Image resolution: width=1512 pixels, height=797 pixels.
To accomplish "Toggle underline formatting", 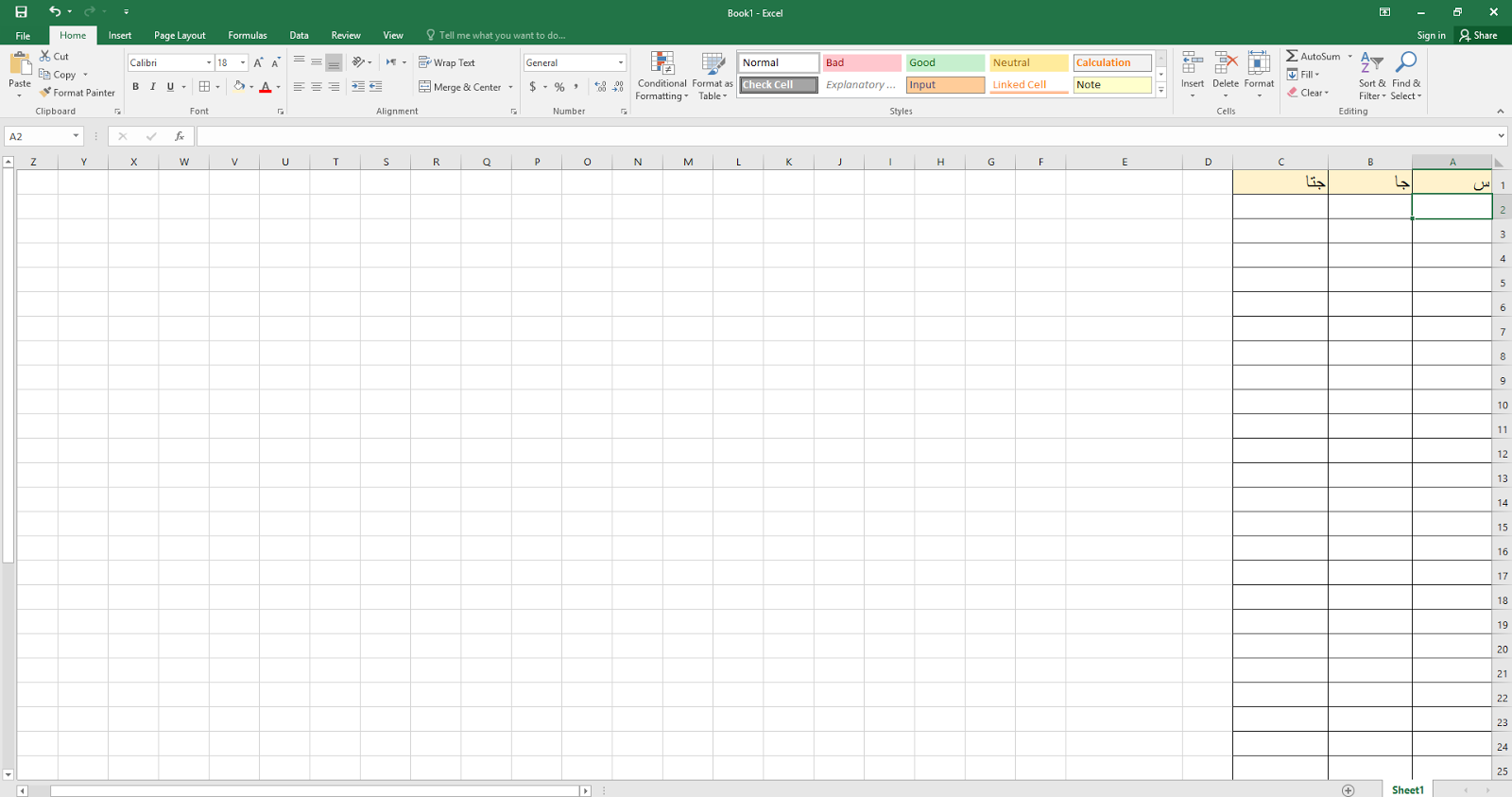I will [170, 87].
